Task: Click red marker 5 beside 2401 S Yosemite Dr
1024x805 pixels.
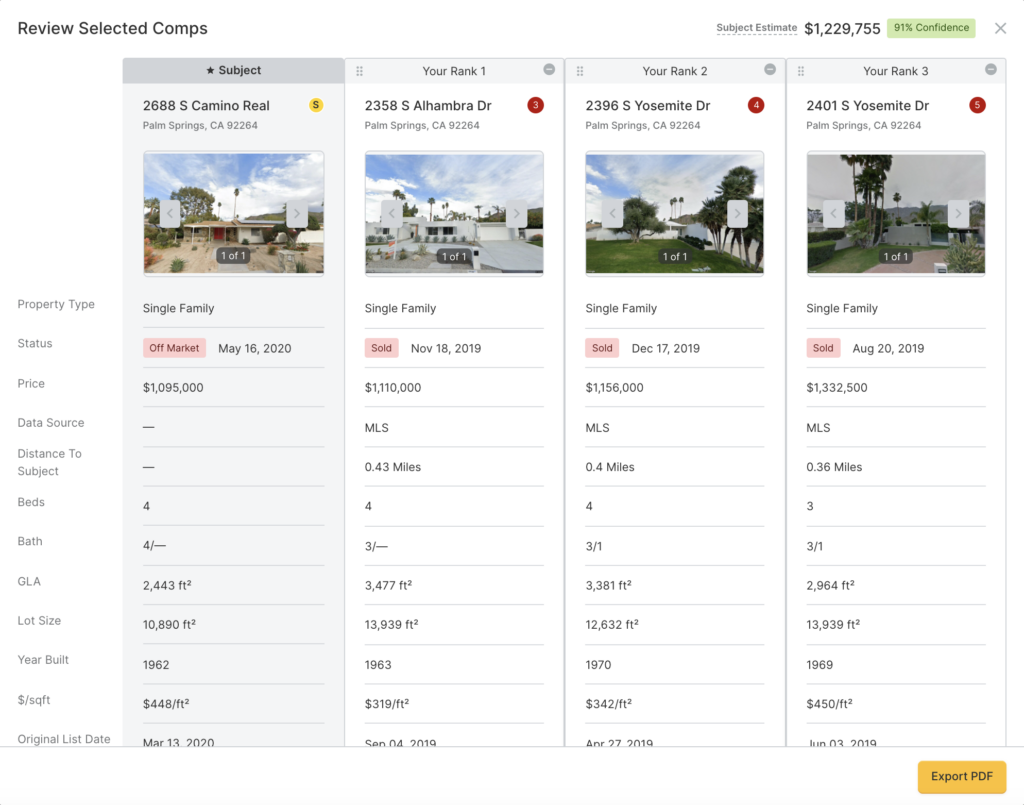Action: [977, 105]
